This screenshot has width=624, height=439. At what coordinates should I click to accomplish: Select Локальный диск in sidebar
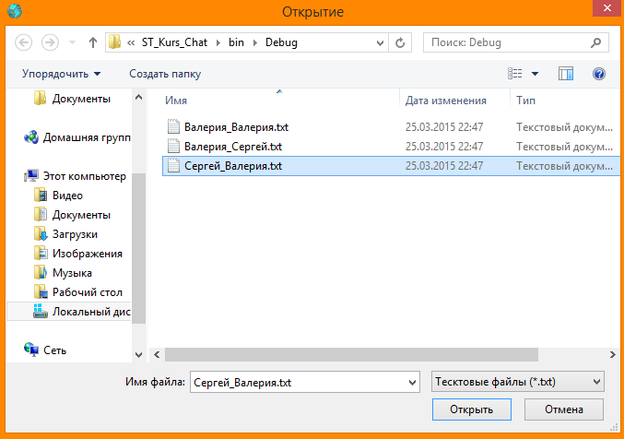tap(91, 312)
